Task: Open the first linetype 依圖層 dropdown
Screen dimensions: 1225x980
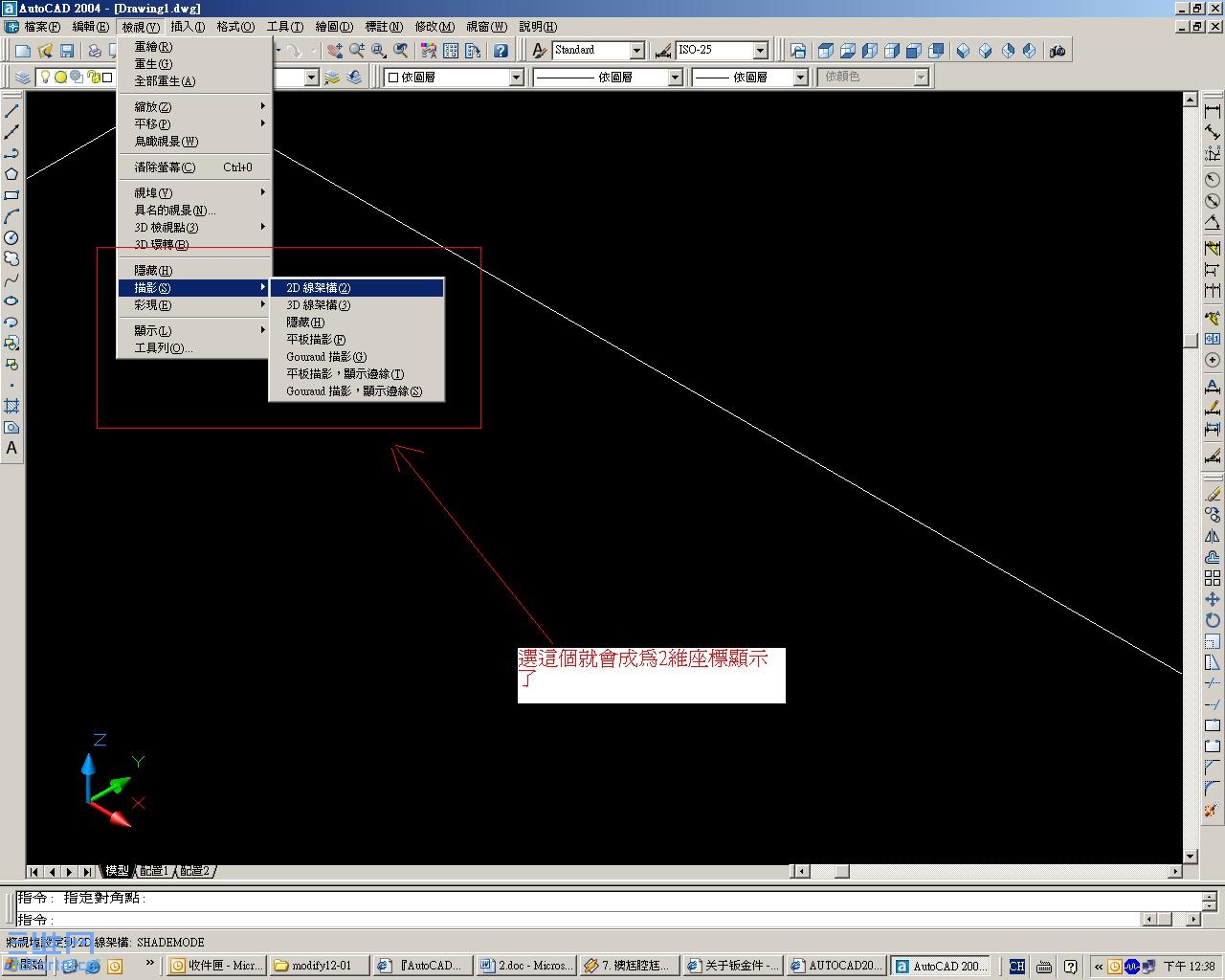Action: pos(675,77)
